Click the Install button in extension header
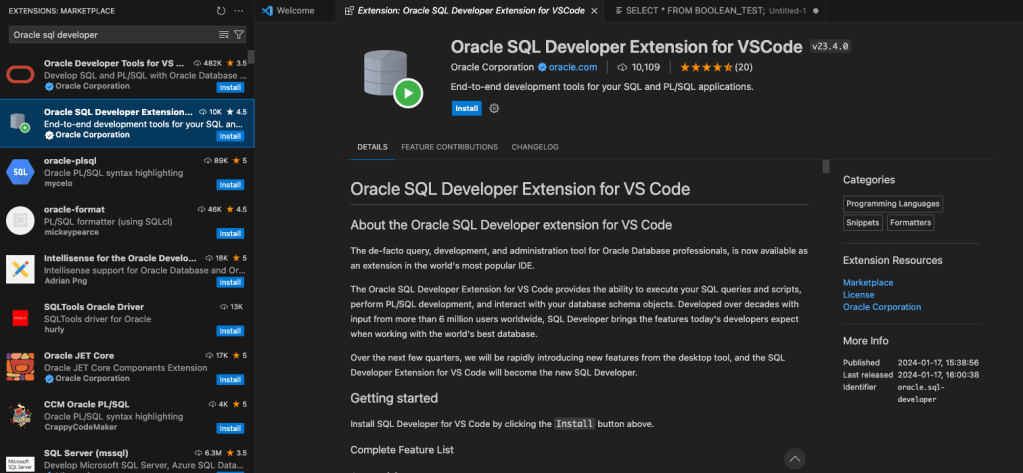 [x=466, y=108]
